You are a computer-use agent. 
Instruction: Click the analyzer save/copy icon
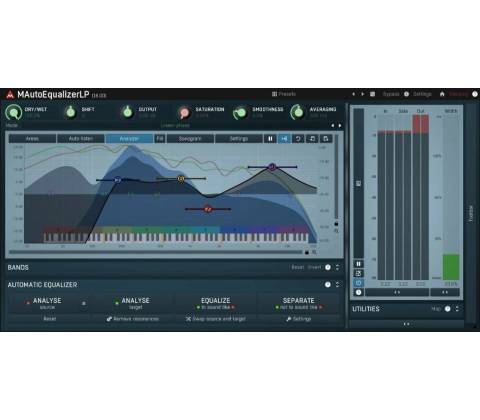[x=326, y=138]
